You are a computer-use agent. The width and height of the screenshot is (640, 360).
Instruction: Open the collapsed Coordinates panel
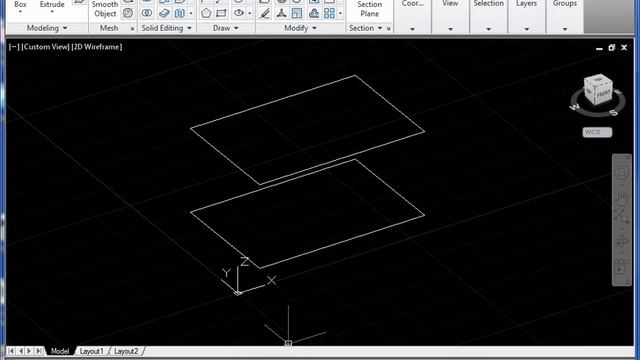point(412,16)
